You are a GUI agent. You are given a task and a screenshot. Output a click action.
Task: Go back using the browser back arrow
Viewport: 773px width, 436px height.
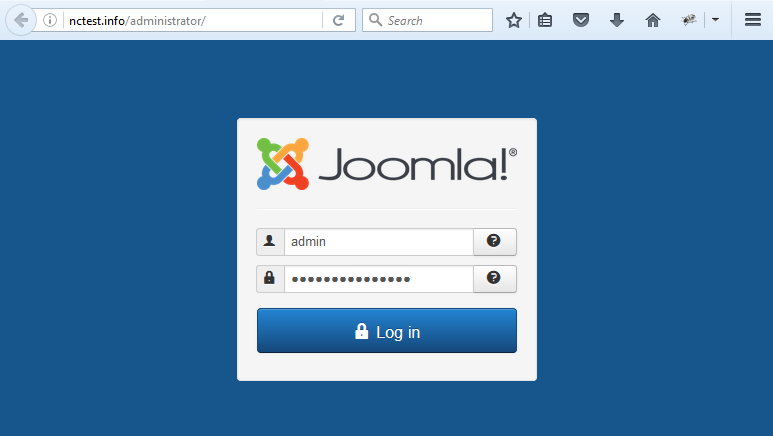click(21, 20)
